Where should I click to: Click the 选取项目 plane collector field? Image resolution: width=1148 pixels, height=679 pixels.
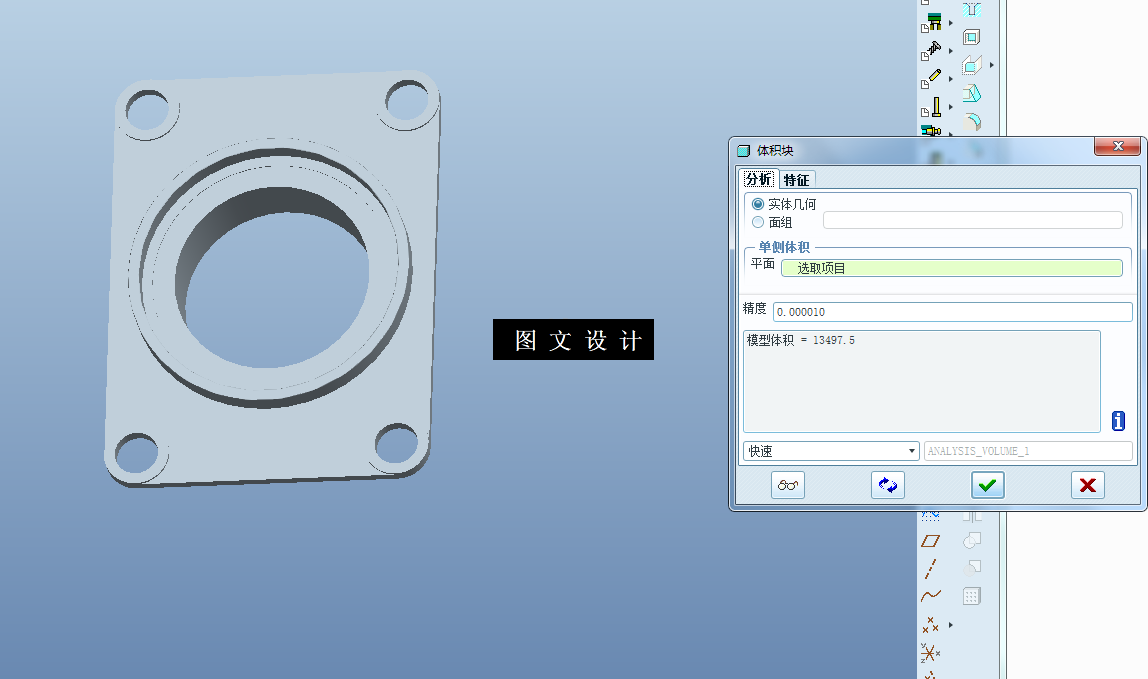pyautogui.click(x=951, y=268)
